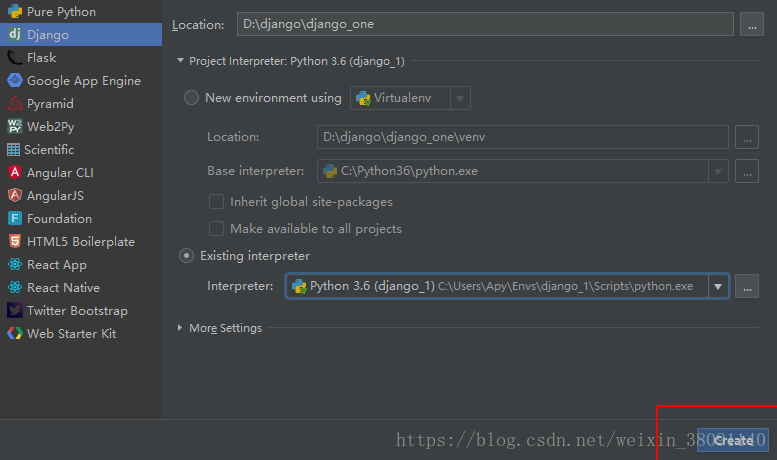Expand More Settings section
Image resolution: width=777 pixels, height=460 pixels.
180,328
